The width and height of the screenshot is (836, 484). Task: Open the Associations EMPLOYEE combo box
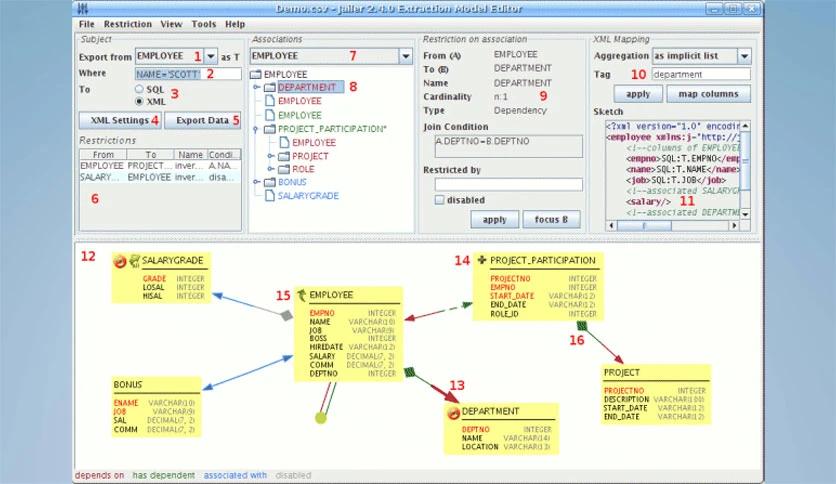click(405, 56)
